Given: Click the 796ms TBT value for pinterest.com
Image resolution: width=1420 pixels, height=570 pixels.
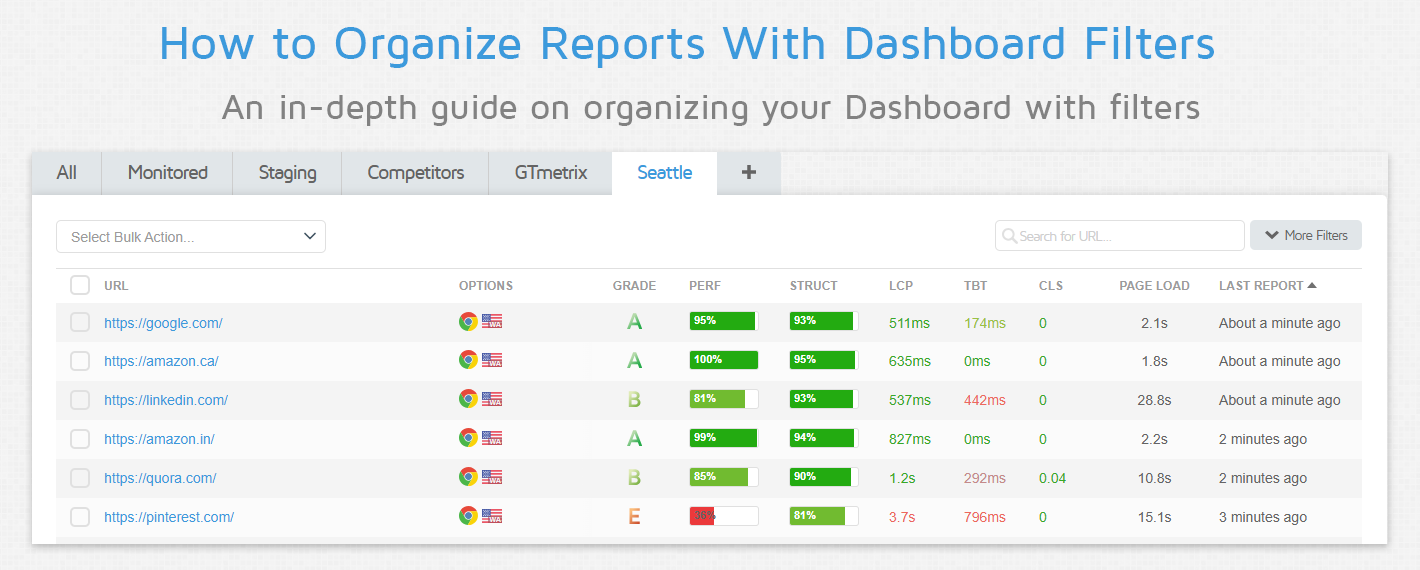Looking at the screenshot, I should [985, 517].
